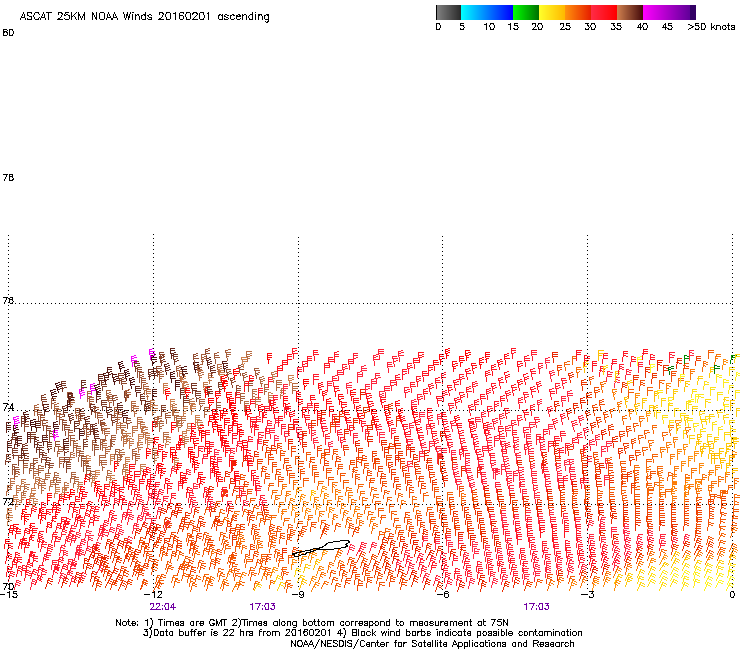Screen dimensions: 740x650
Task: Click the blue 10-15 knots color segment
Action: pyautogui.click(x=500, y=12)
